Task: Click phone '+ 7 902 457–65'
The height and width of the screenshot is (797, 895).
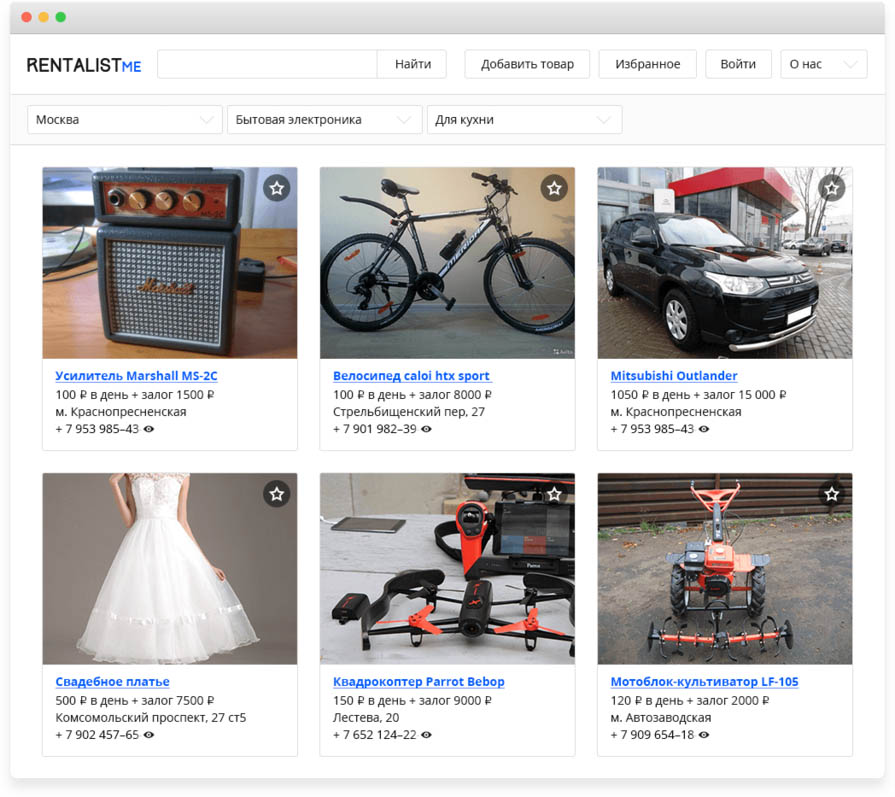Action: tap(97, 735)
